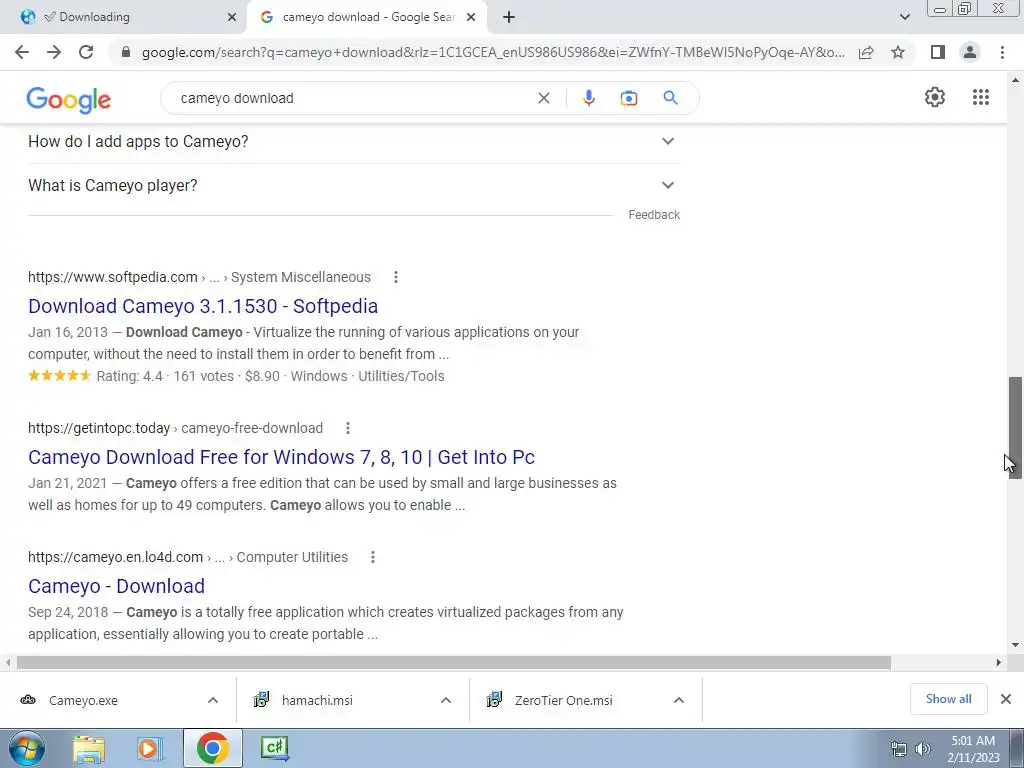Close the downloads bar
Image resolution: width=1024 pixels, height=768 pixels.
[x=1006, y=699]
